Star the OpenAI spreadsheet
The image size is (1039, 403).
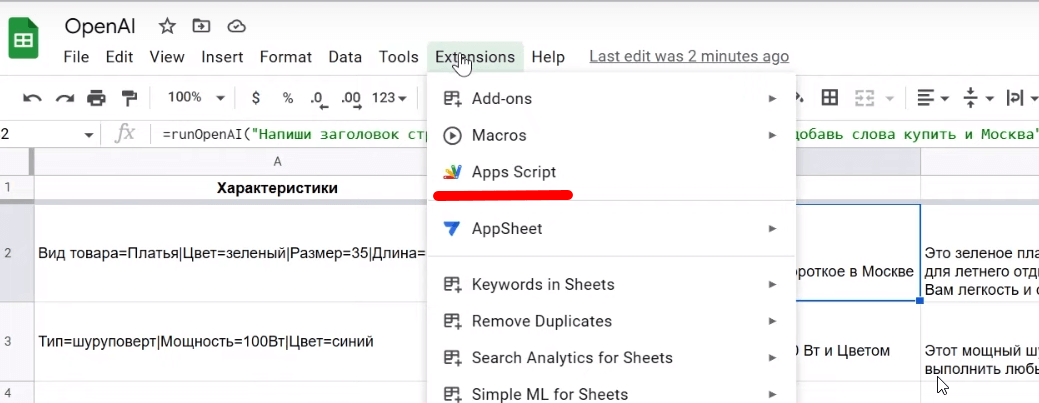click(x=167, y=27)
